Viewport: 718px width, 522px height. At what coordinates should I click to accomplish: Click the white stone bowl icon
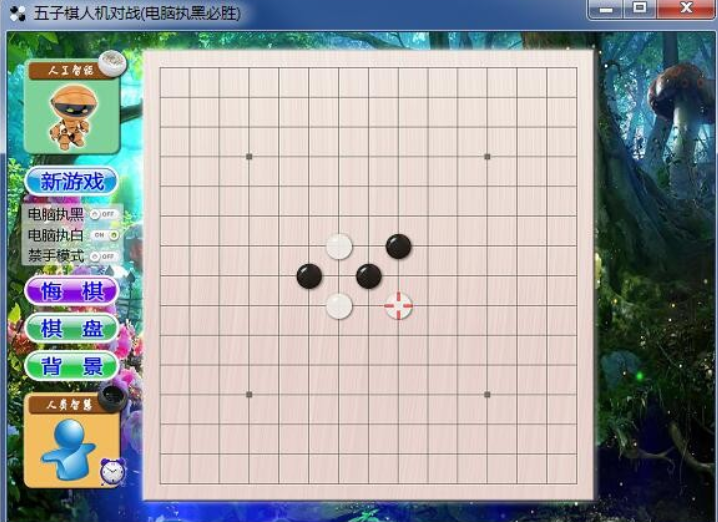point(112,63)
